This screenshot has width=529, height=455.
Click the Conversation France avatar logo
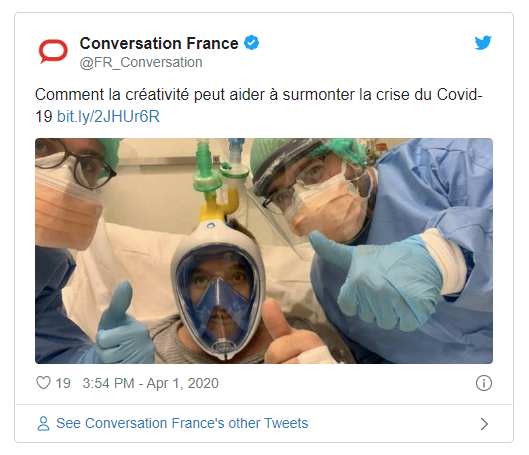53,51
